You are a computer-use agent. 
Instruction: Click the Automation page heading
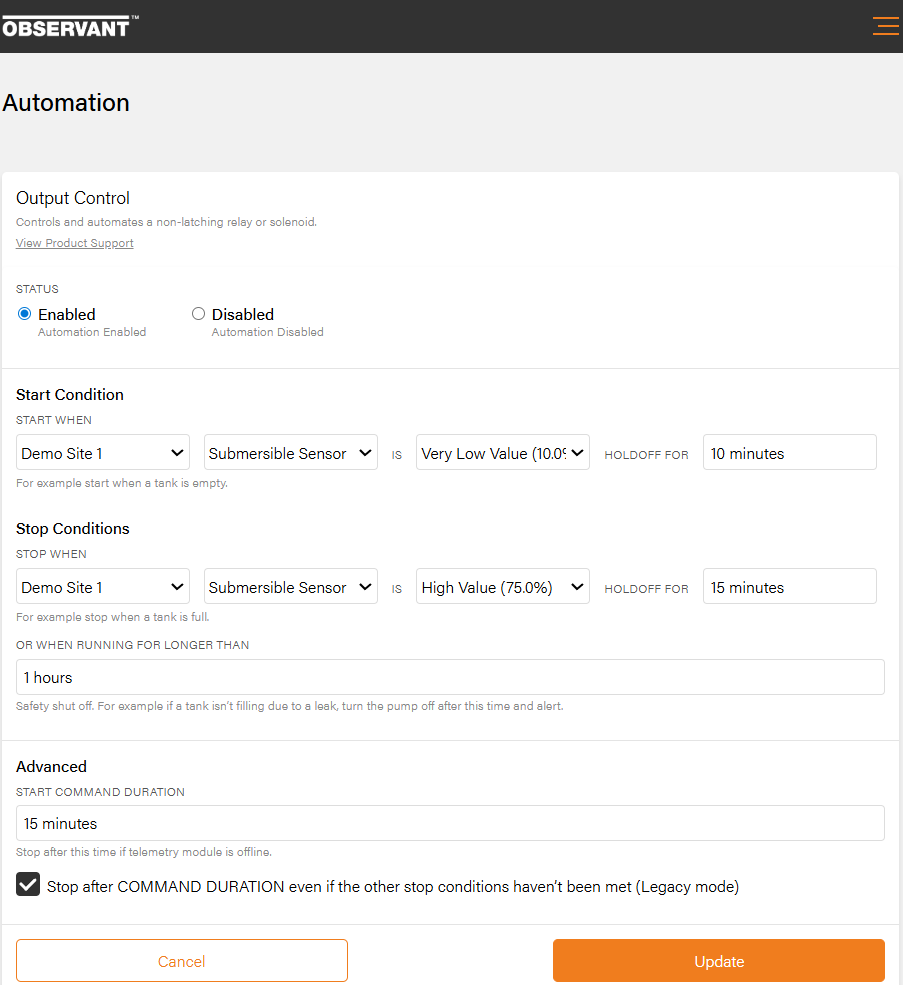(66, 103)
